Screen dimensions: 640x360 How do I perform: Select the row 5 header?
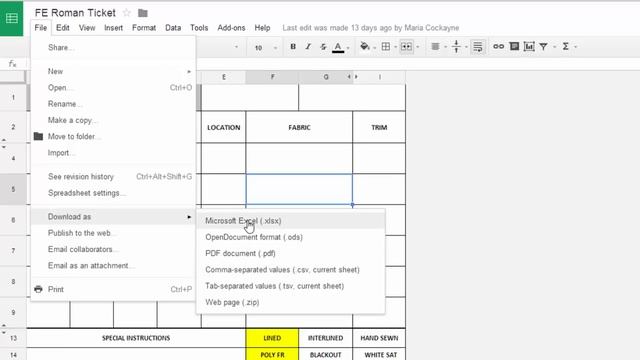[x=13, y=189]
